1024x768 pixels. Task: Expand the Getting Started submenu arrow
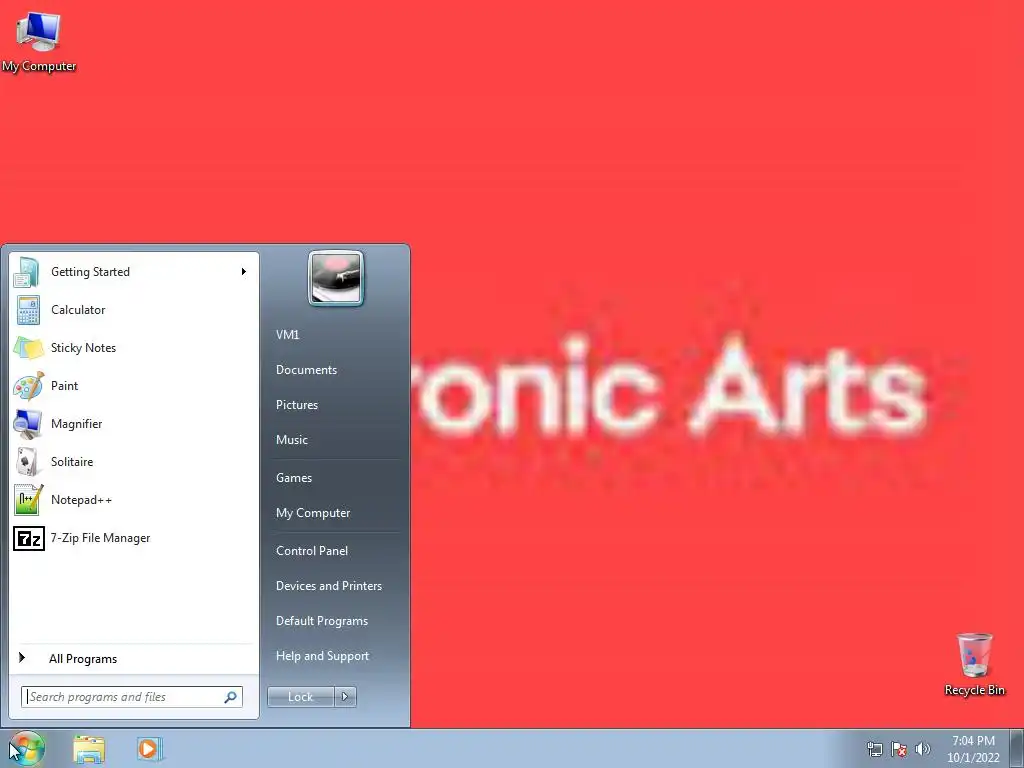tap(244, 272)
